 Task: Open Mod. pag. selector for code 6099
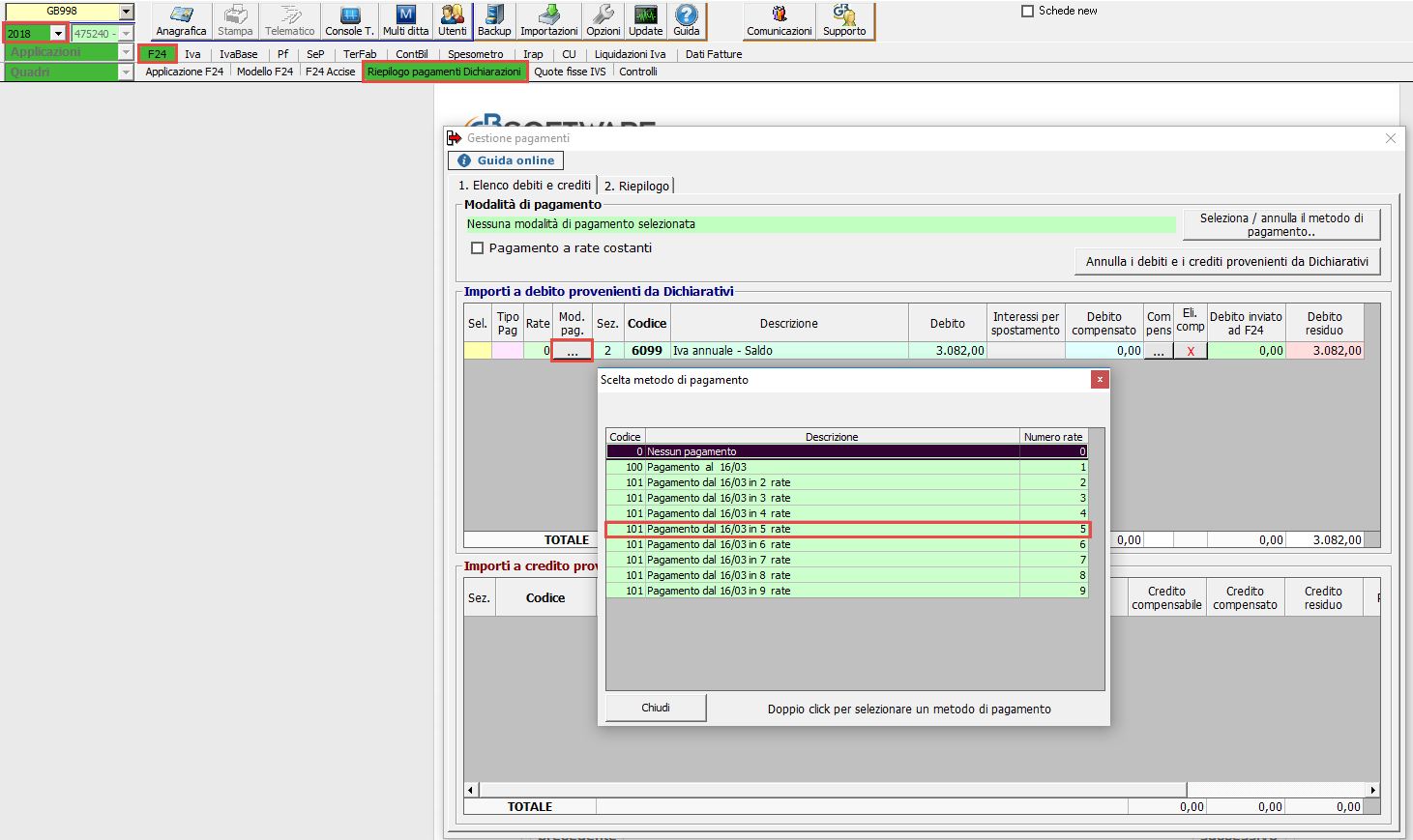click(x=573, y=351)
